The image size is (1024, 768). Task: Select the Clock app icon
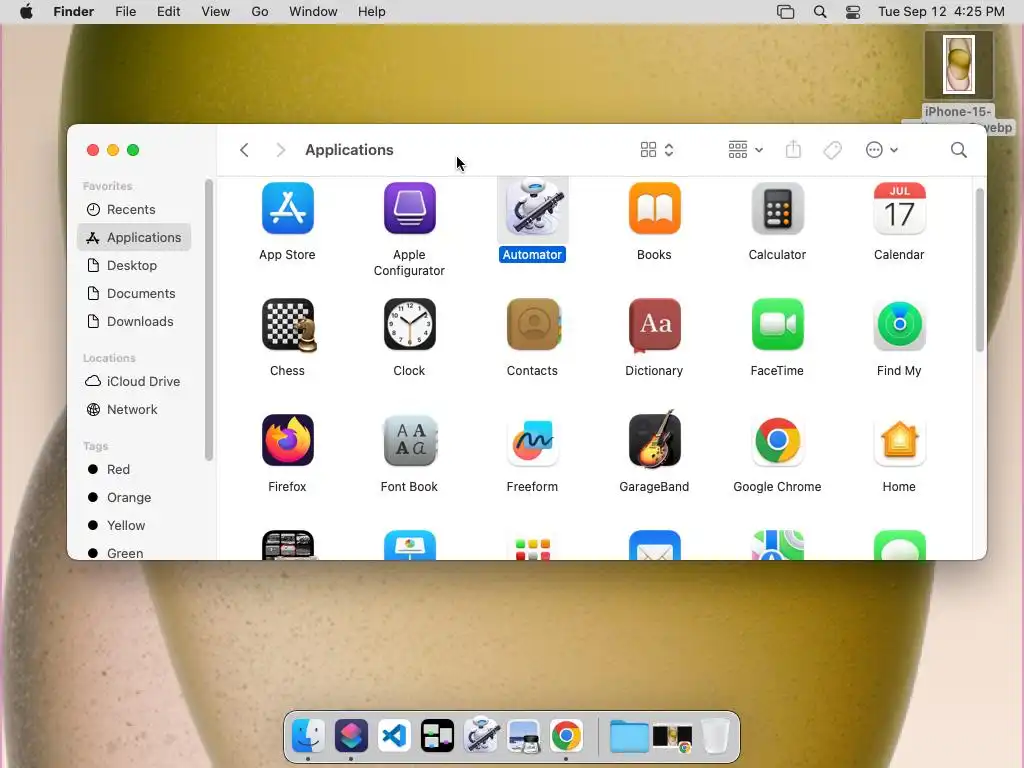point(409,325)
